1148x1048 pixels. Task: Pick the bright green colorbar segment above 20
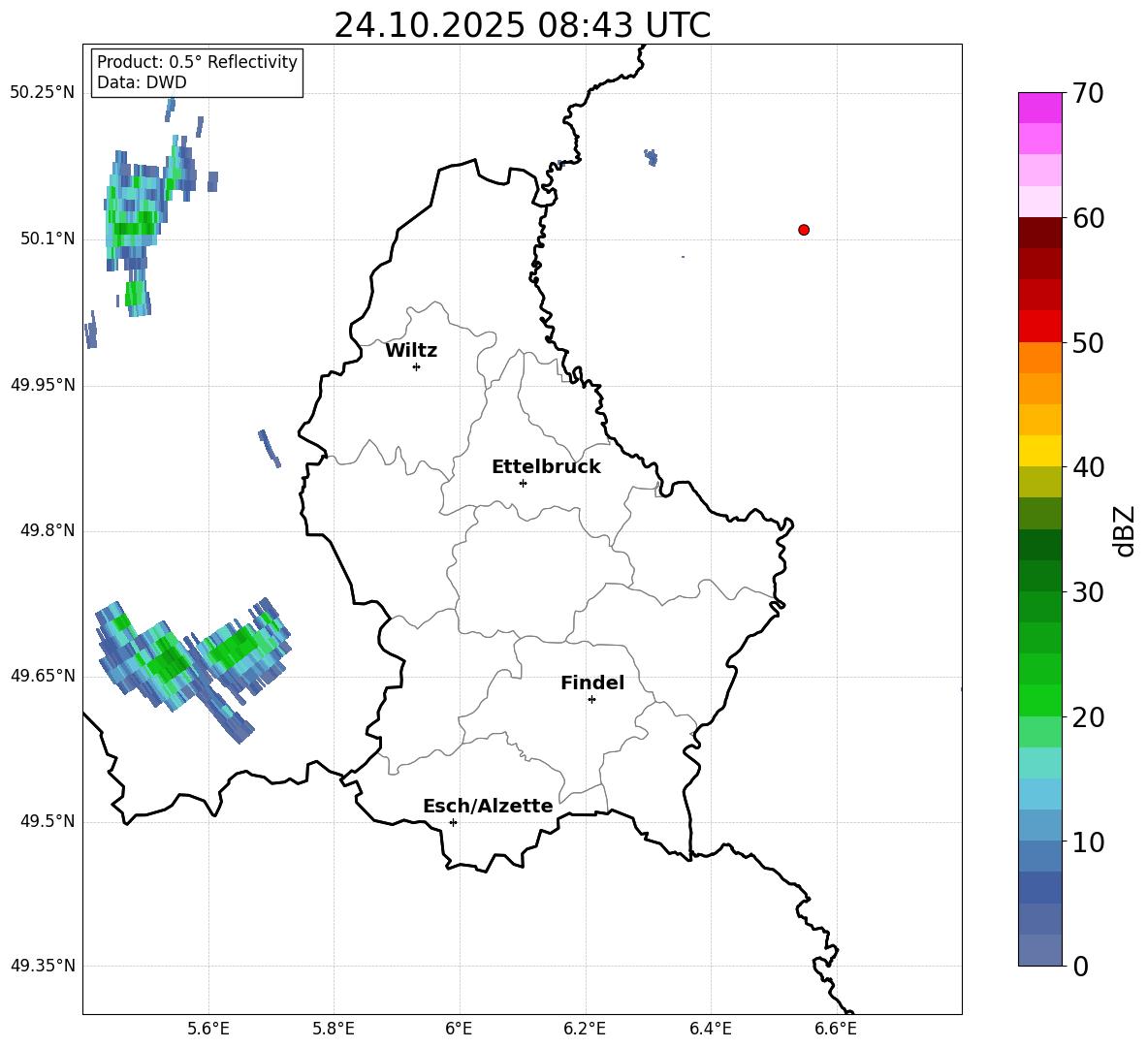click(x=1039, y=700)
